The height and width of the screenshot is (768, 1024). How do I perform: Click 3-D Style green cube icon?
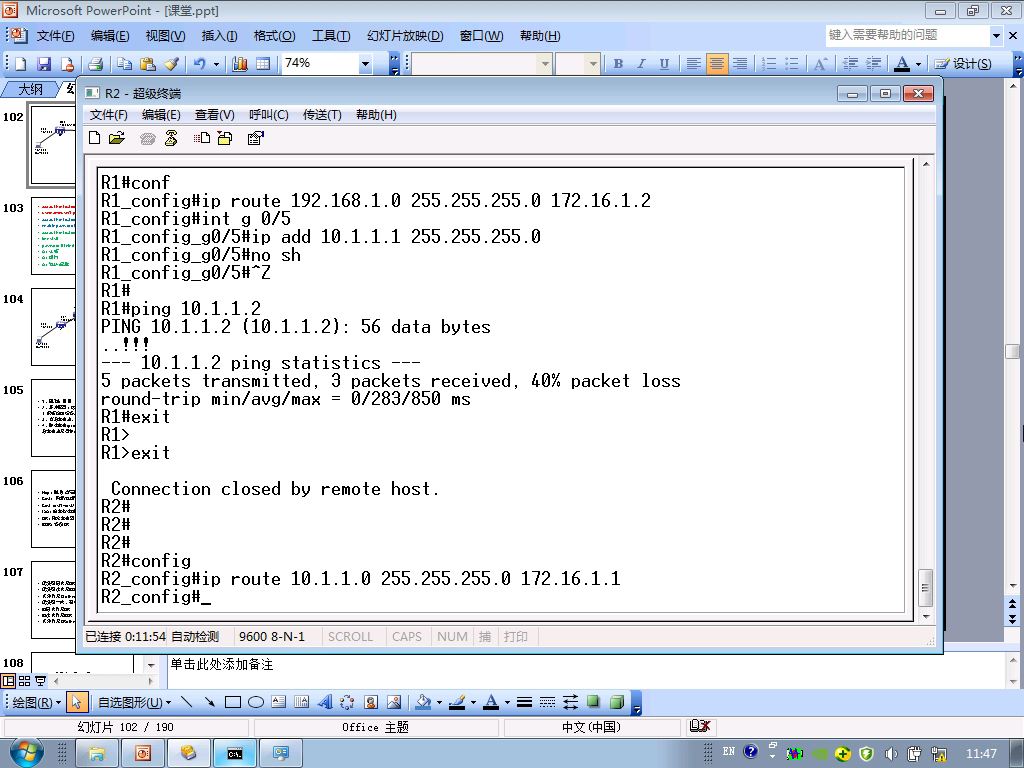point(616,702)
